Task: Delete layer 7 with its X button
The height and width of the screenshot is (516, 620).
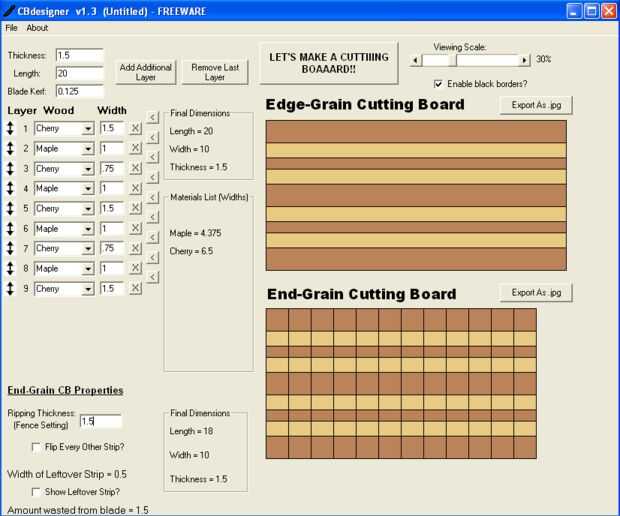Action: coord(135,248)
